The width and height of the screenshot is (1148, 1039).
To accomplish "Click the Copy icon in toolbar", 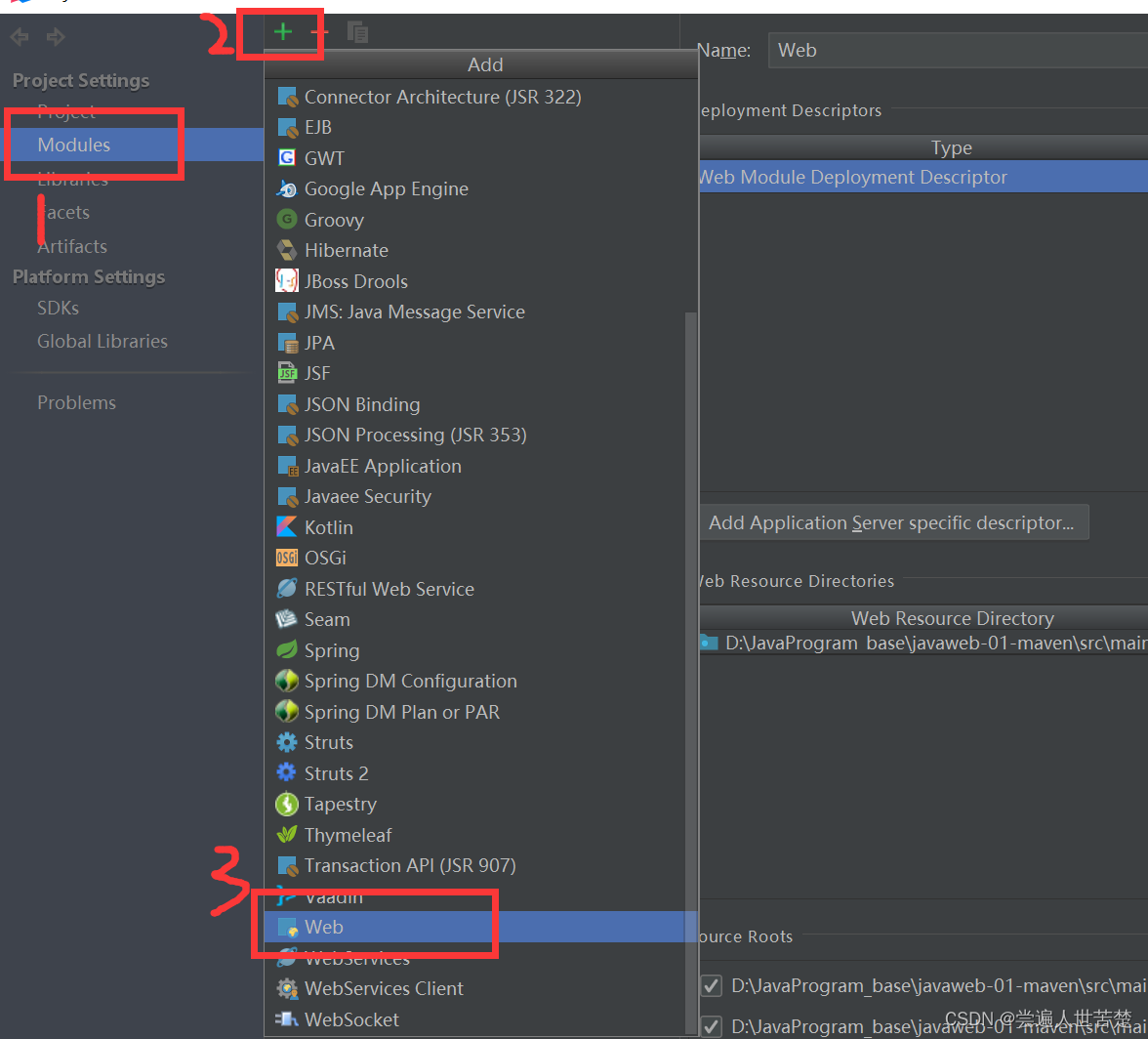I will [357, 32].
